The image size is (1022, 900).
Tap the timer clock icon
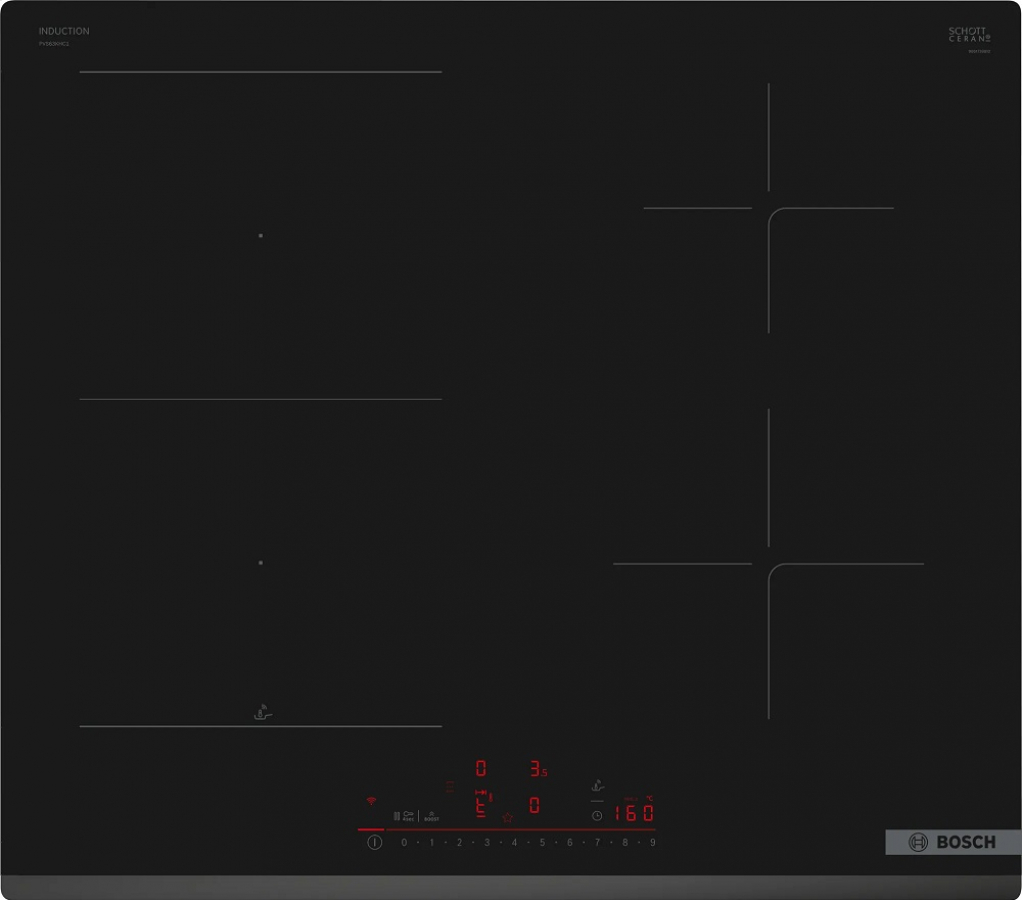coord(597,815)
